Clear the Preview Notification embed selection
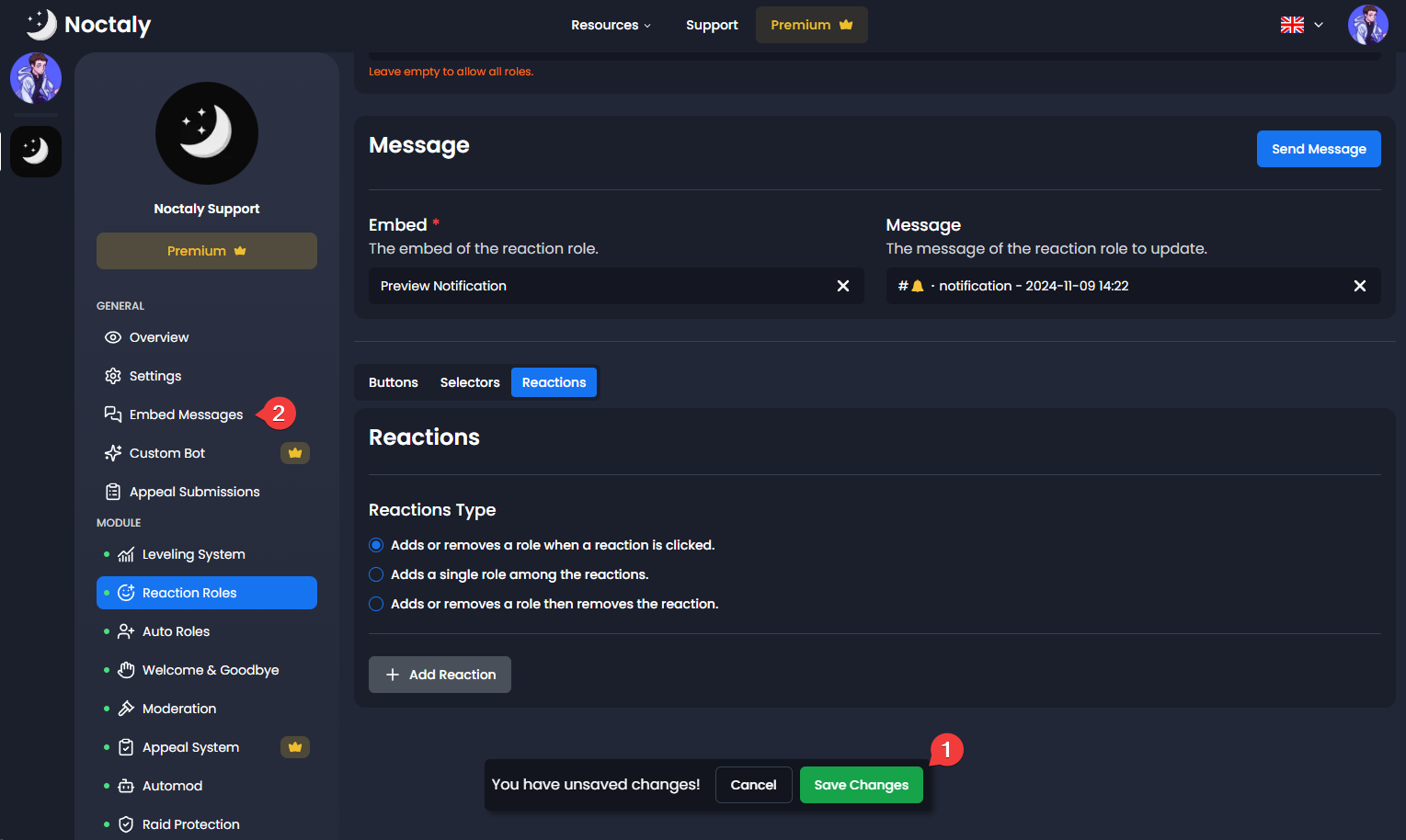 click(842, 286)
